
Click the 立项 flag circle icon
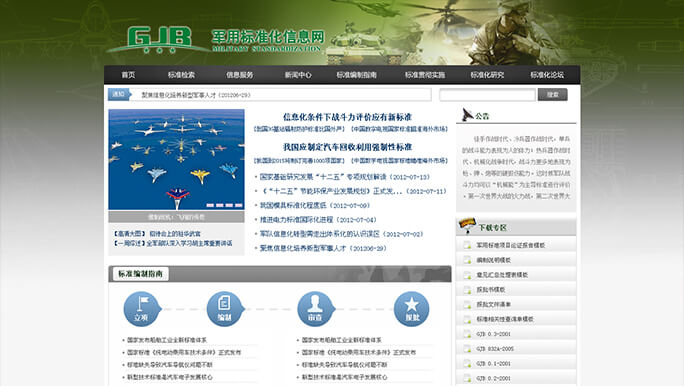[x=142, y=309]
